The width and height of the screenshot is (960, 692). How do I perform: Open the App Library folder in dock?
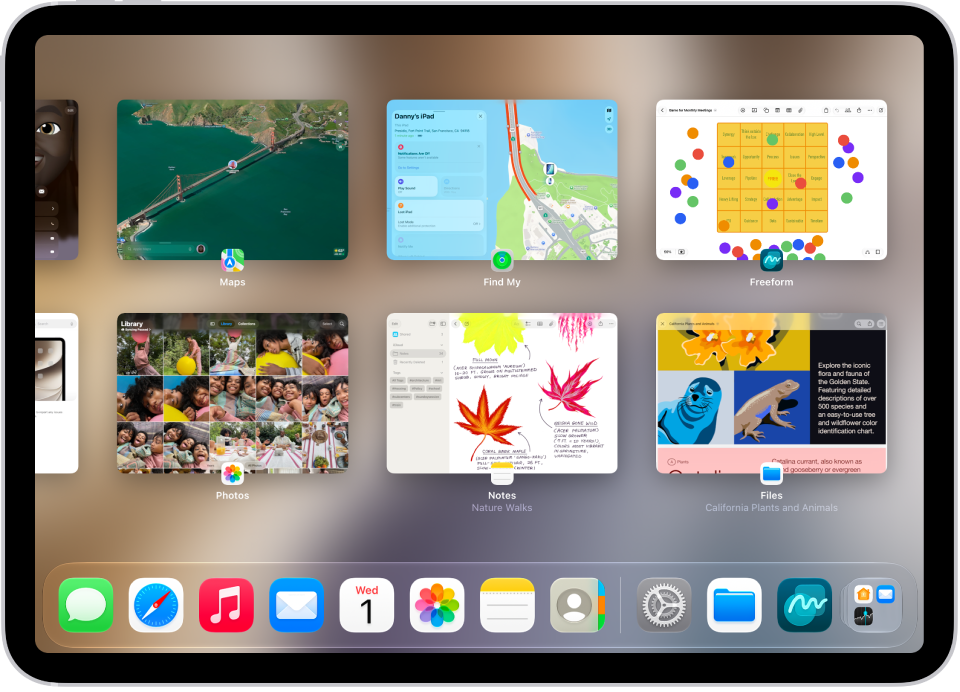(x=874, y=605)
